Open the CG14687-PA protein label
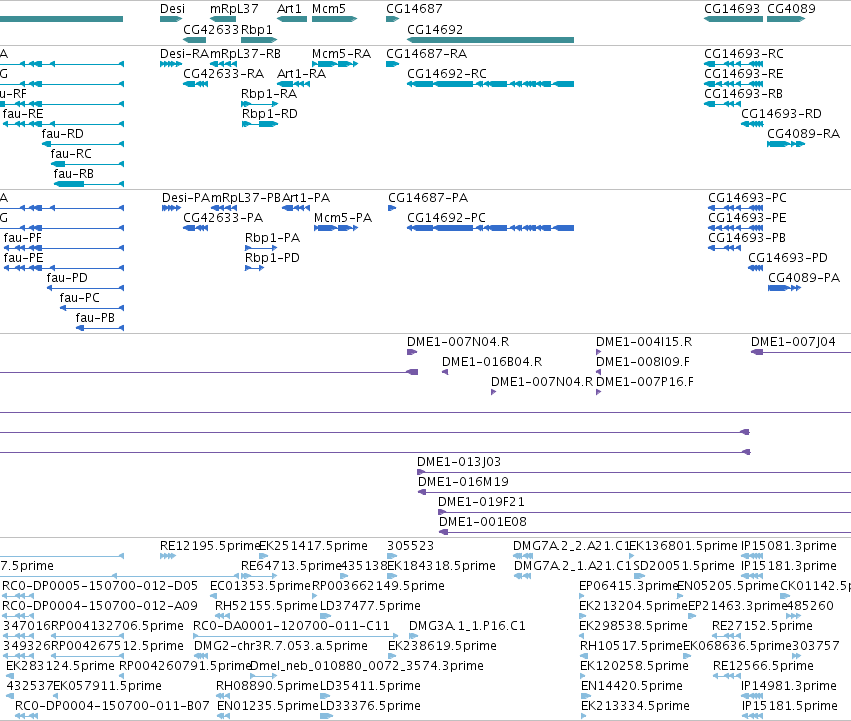The image size is (851, 721). (428, 198)
